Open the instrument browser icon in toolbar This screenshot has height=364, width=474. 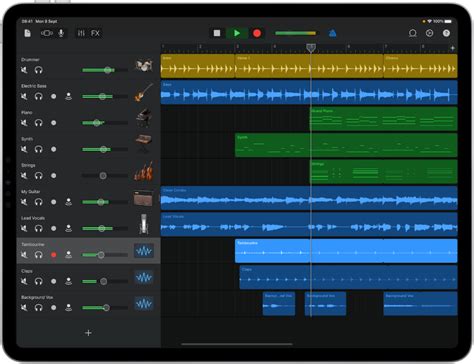47,33
